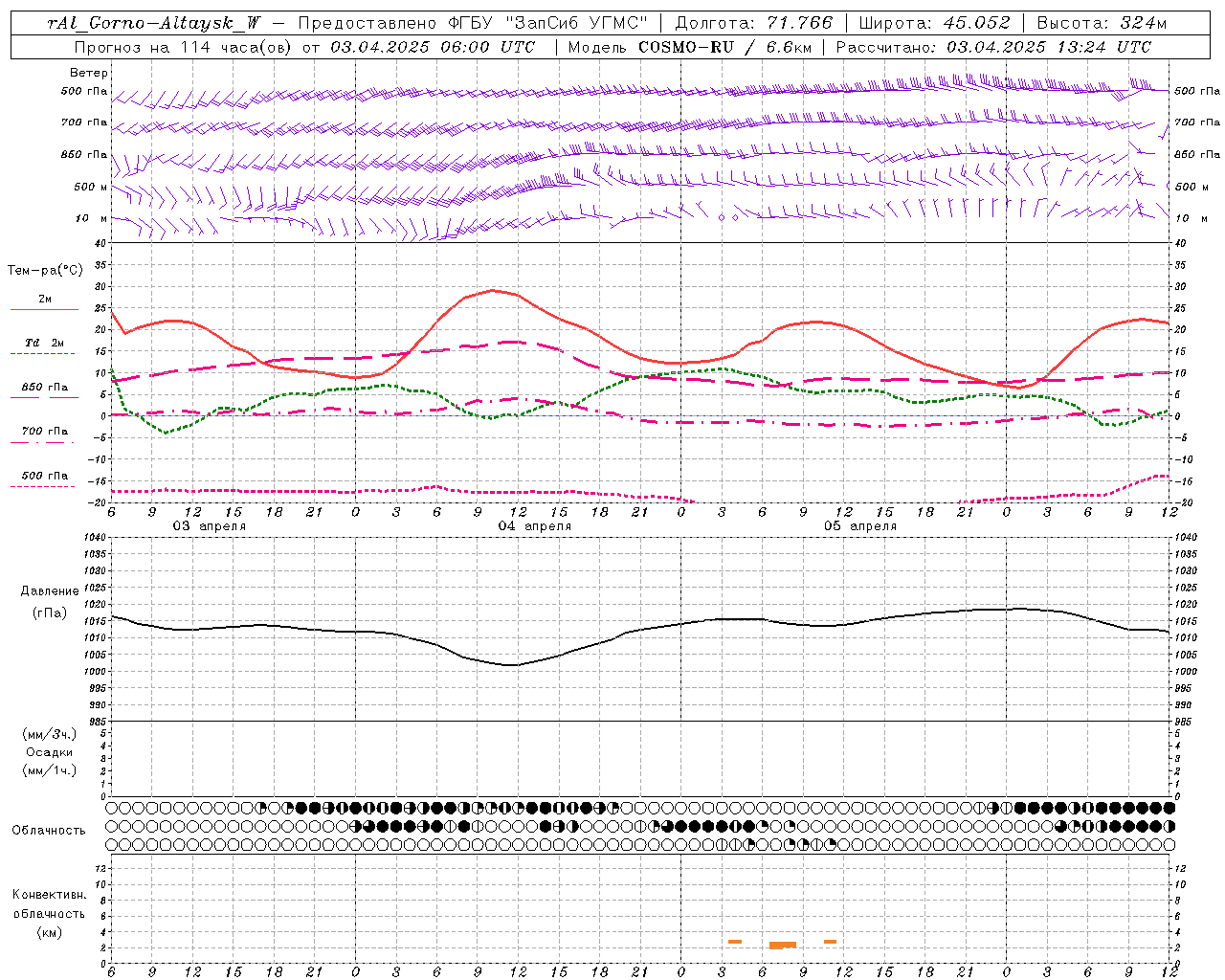Screen dimensions: 1225x980
Task: Click the Td 2м dew point legend label
Action: 44,343
